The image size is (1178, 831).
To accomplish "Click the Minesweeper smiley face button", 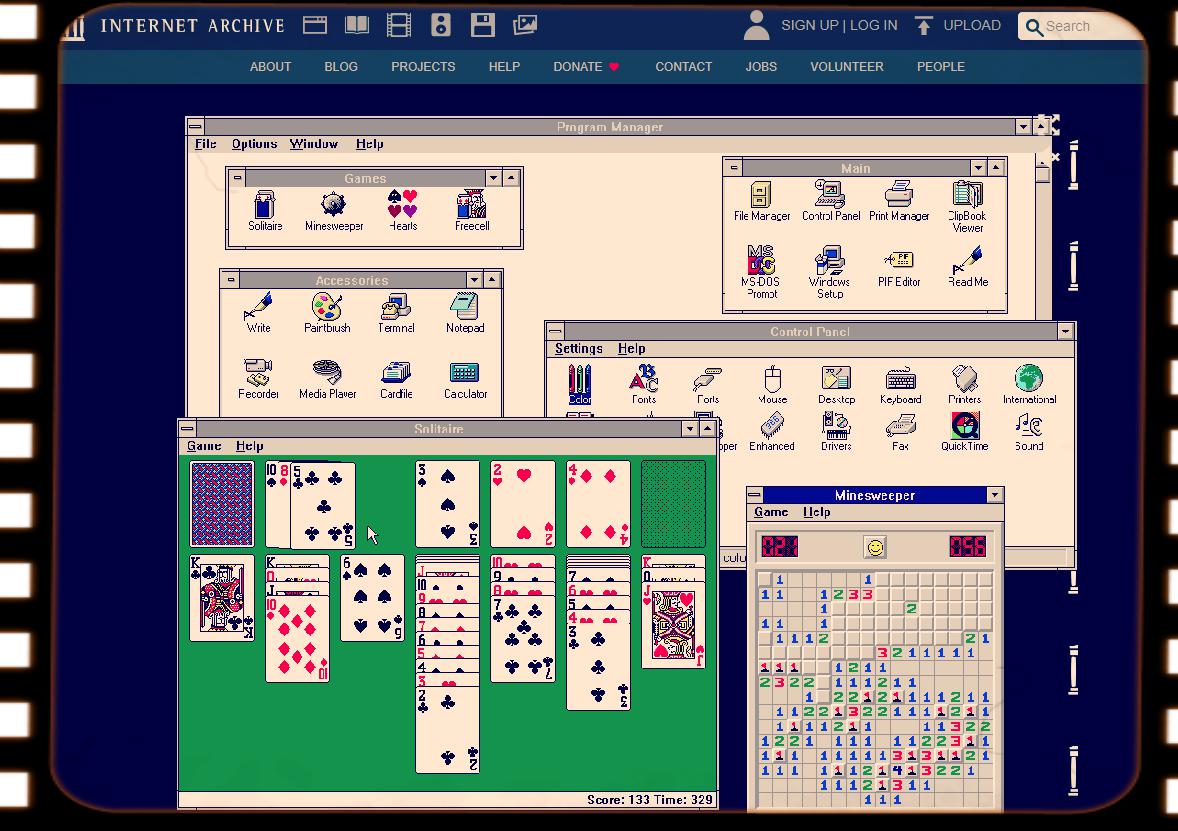I will (x=875, y=547).
